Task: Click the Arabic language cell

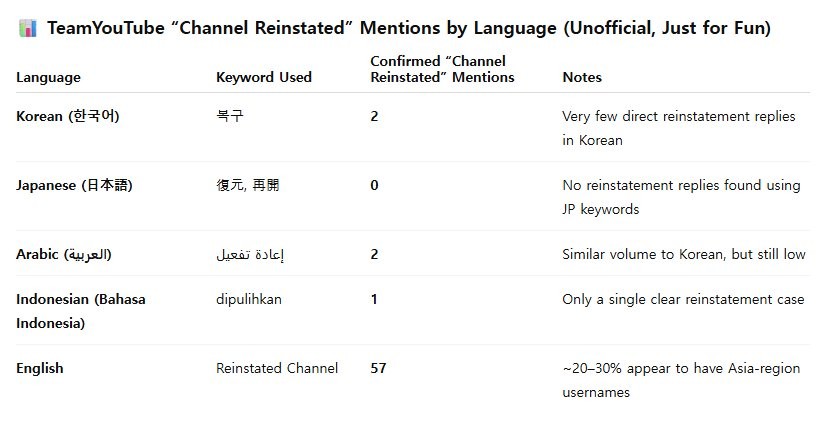Action: (x=64, y=254)
